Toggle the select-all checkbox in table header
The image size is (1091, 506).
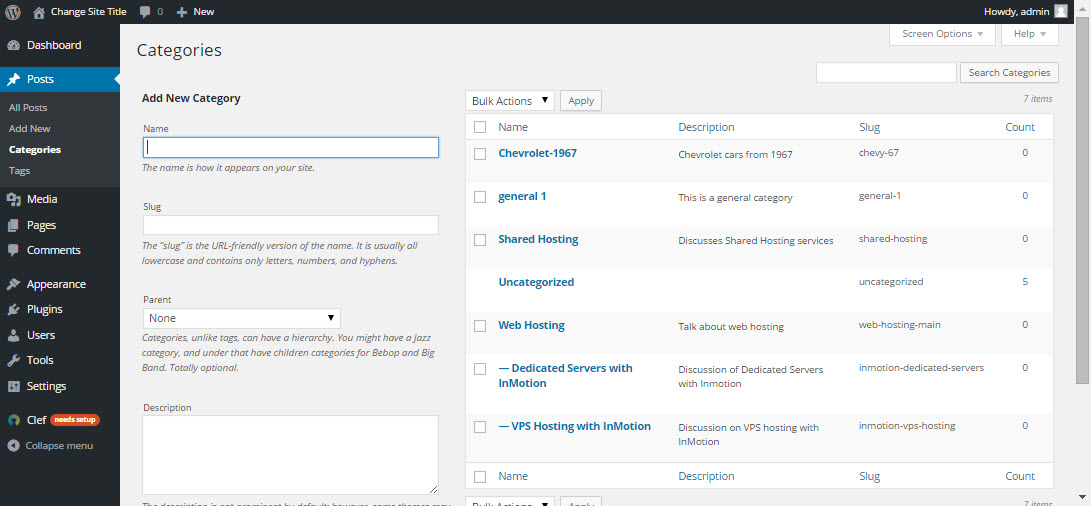tap(480, 127)
